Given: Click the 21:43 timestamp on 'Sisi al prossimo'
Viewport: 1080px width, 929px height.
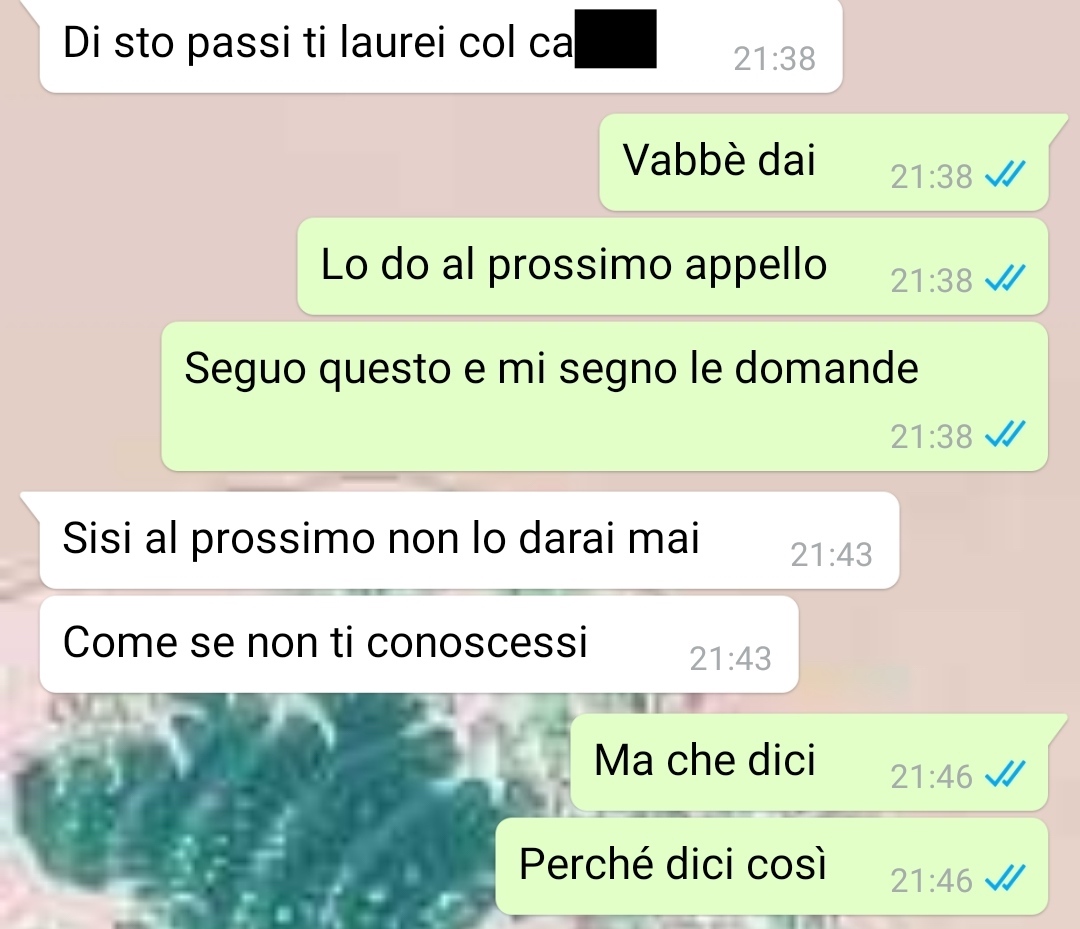Looking at the screenshot, I should coord(831,555).
